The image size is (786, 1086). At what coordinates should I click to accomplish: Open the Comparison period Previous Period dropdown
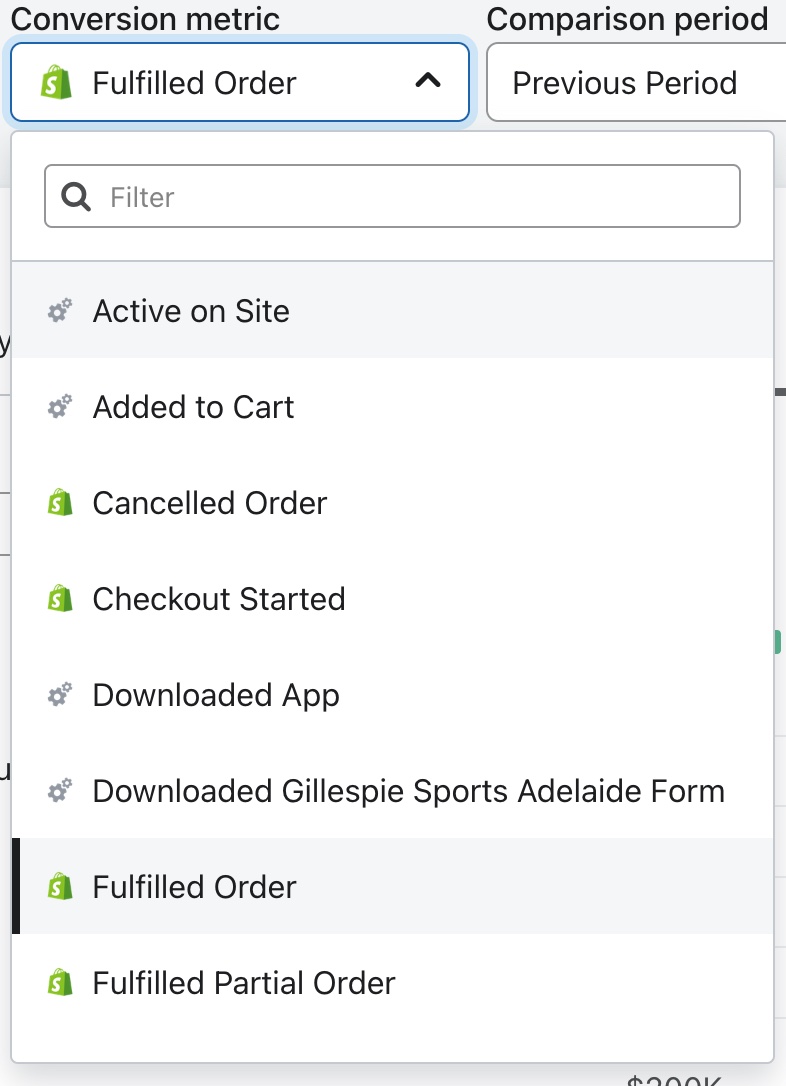(636, 82)
